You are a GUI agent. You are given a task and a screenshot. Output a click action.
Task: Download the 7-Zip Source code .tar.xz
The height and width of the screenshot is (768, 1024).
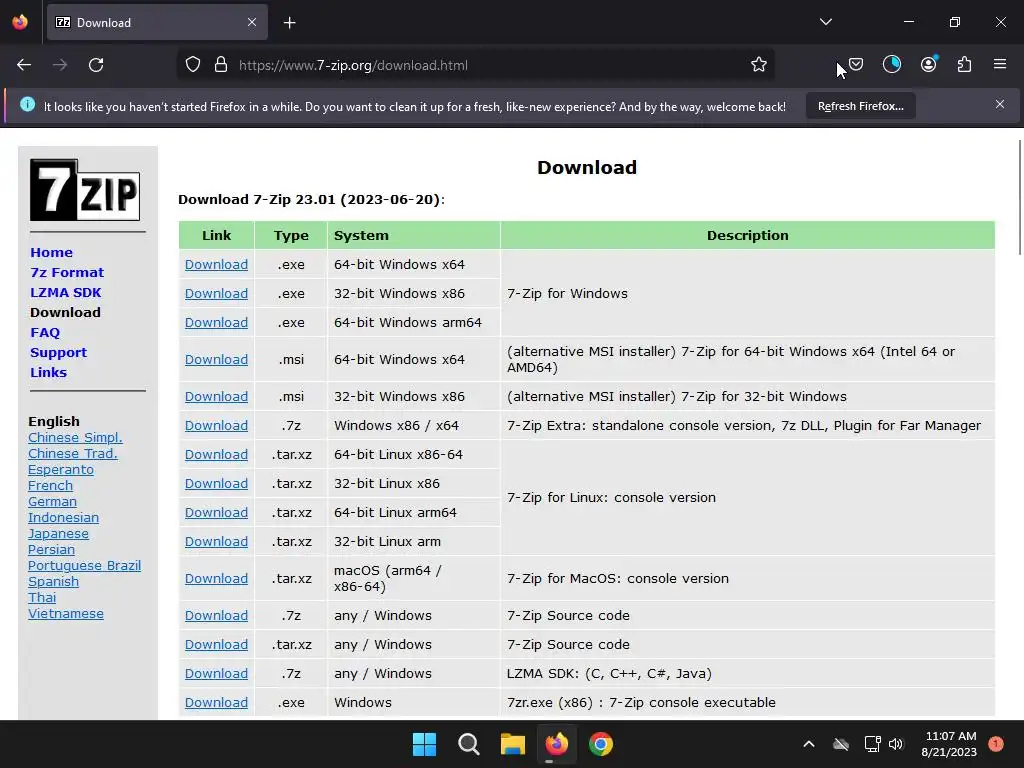coord(216,645)
